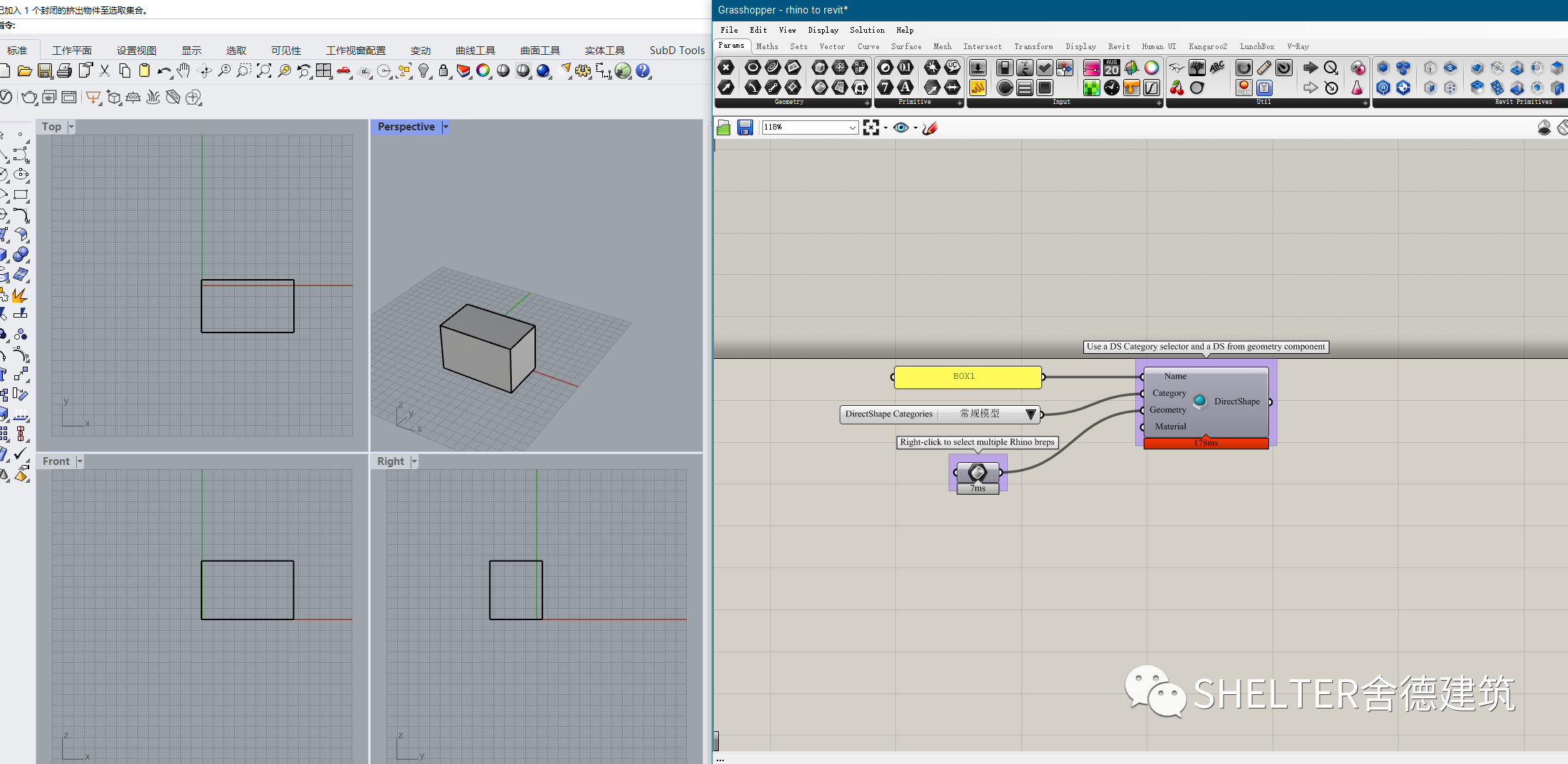The width and height of the screenshot is (1568, 764).
Task: Switch to the SubD Tools tab
Action: (x=677, y=51)
